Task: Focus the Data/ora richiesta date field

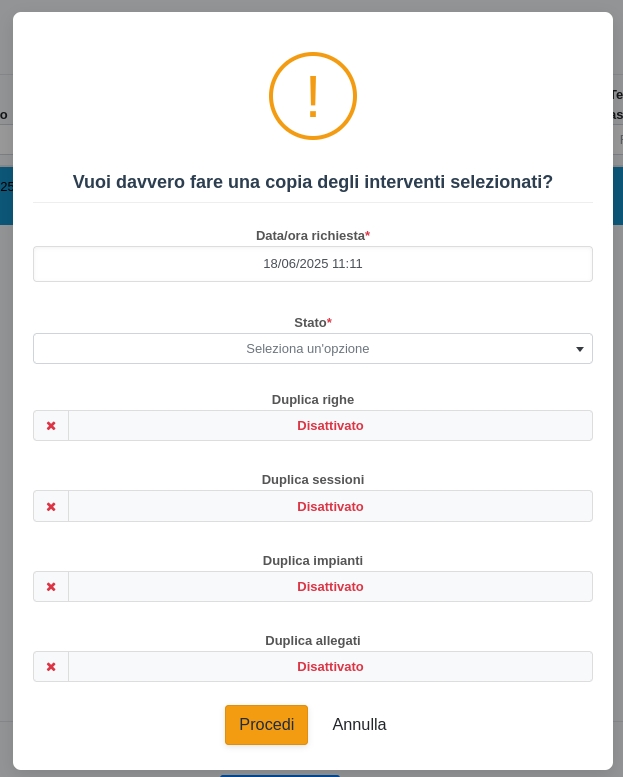Action: (313, 264)
